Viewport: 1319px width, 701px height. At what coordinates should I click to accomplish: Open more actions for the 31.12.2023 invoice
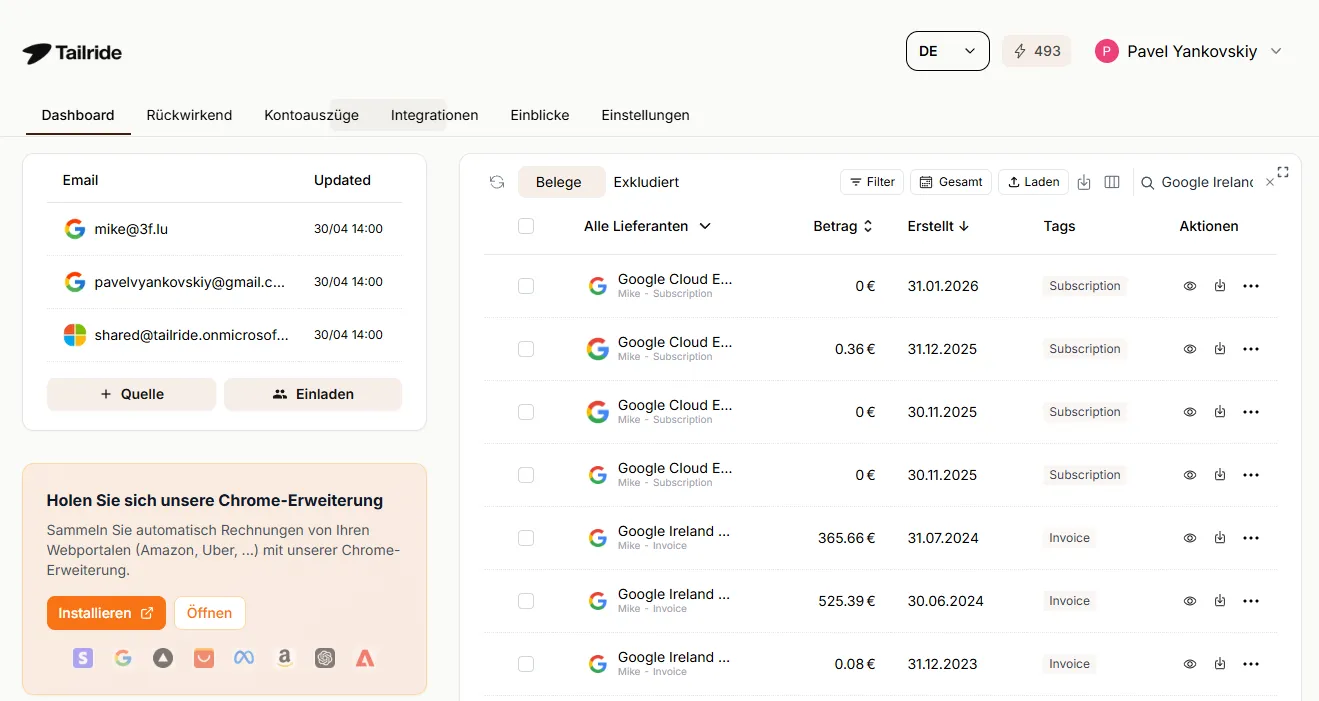click(x=1251, y=664)
